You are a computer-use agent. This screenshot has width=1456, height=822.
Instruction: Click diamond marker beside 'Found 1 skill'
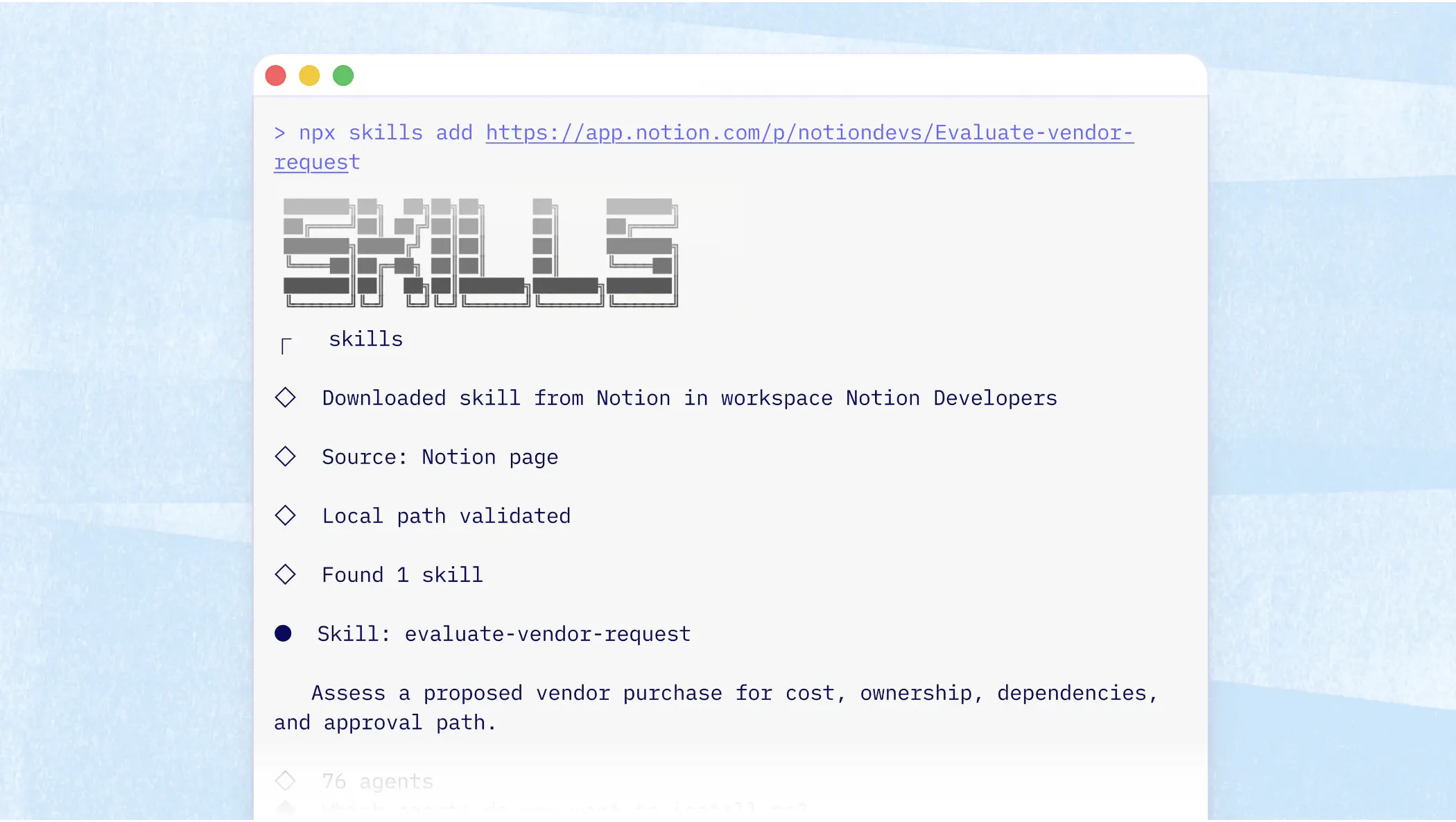point(285,574)
